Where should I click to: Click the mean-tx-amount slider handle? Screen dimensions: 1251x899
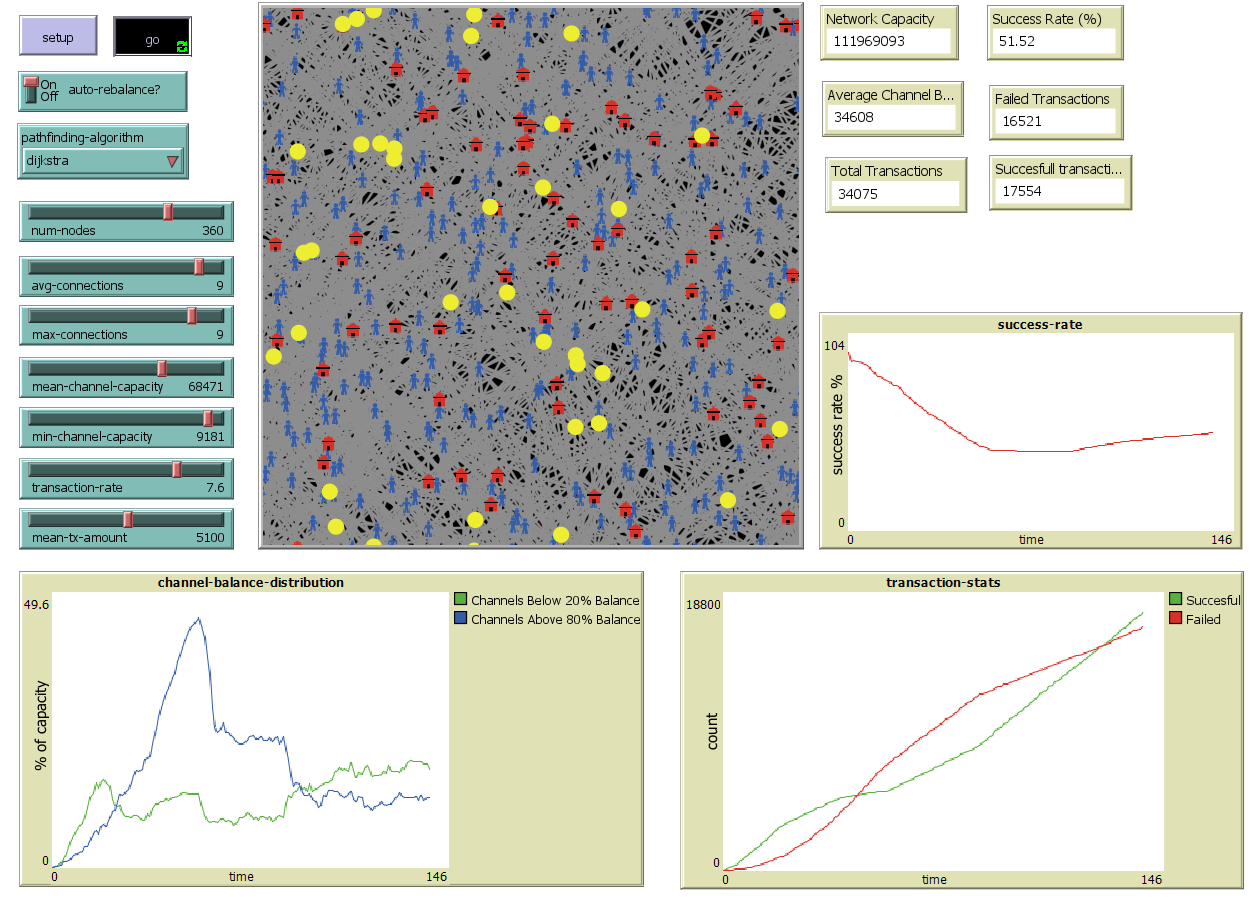[x=128, y=520]
